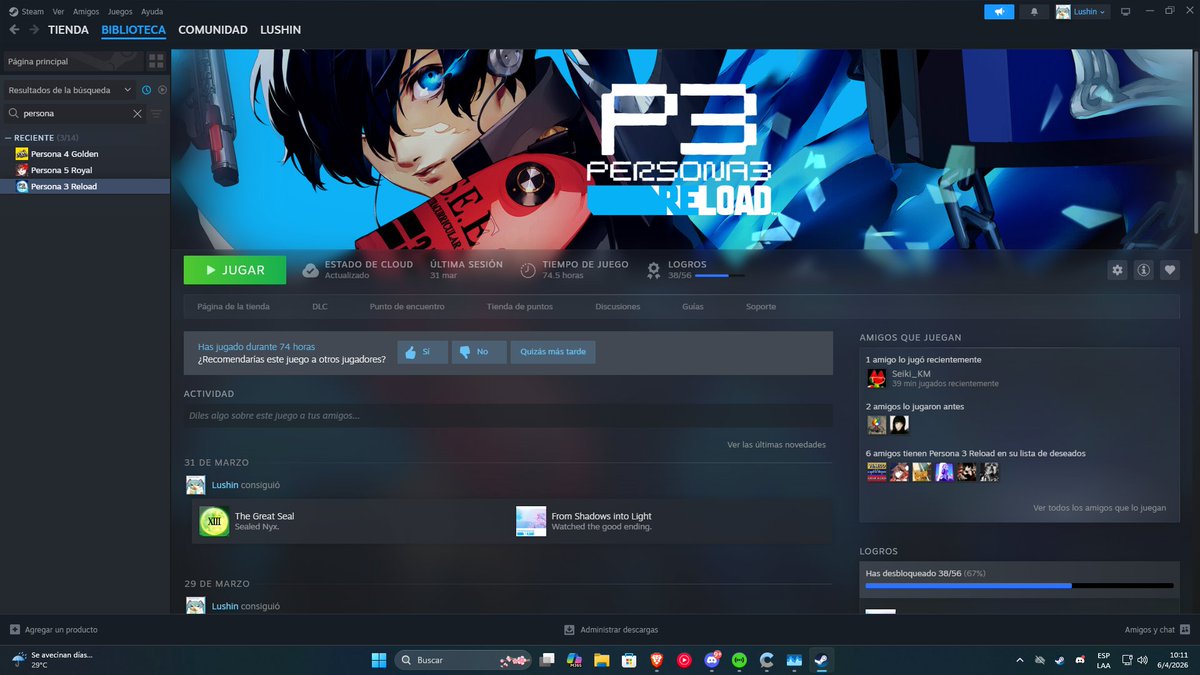Go back with the left arrow
This screenshot has height=675, width=1200.
(x=14, y=30)
